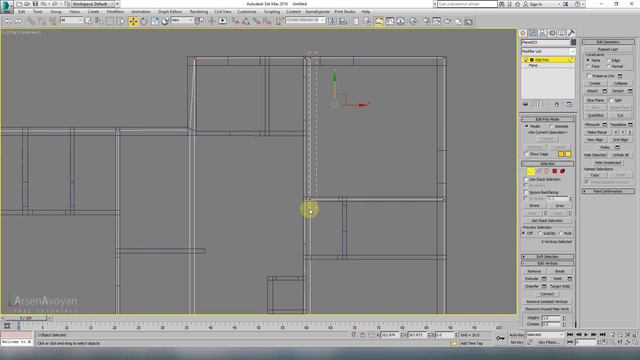Open the Help menu
The width and height of the screenshot is (640, 360).
click(x=366, y=12)
